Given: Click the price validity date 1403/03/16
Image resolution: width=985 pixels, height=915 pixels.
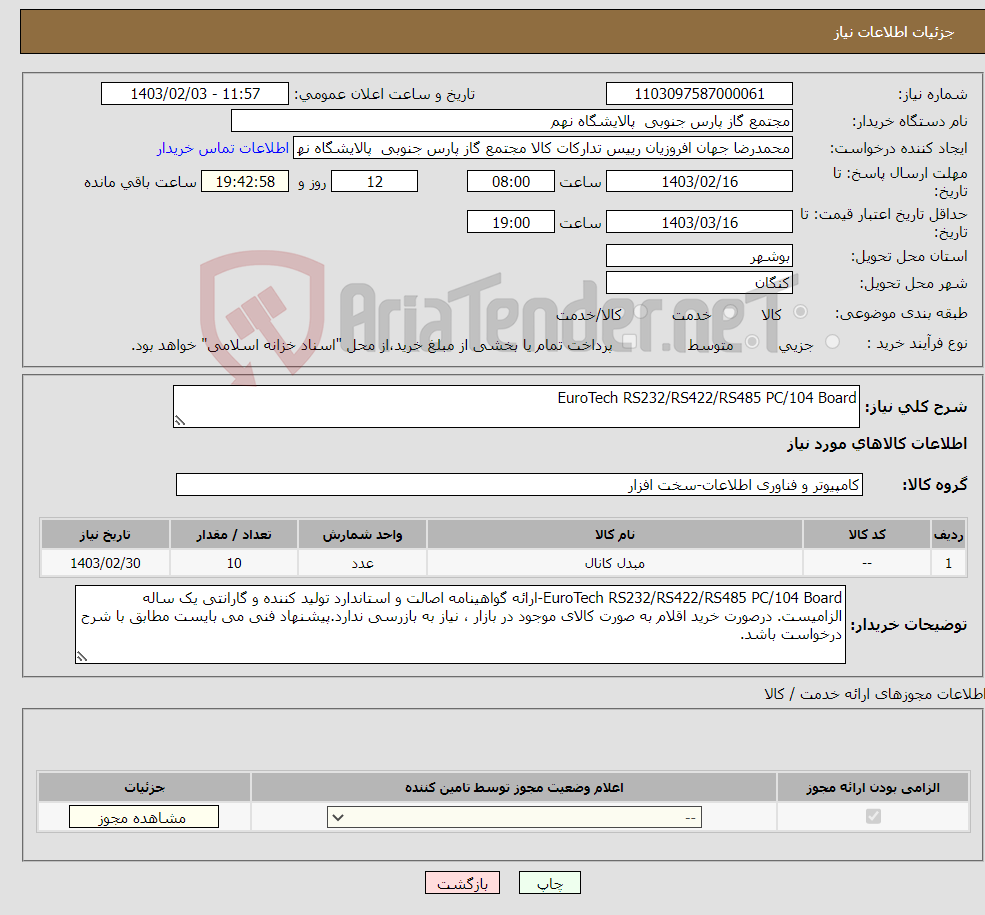Looking at the screenshot, I should click(x=699, y=222).
